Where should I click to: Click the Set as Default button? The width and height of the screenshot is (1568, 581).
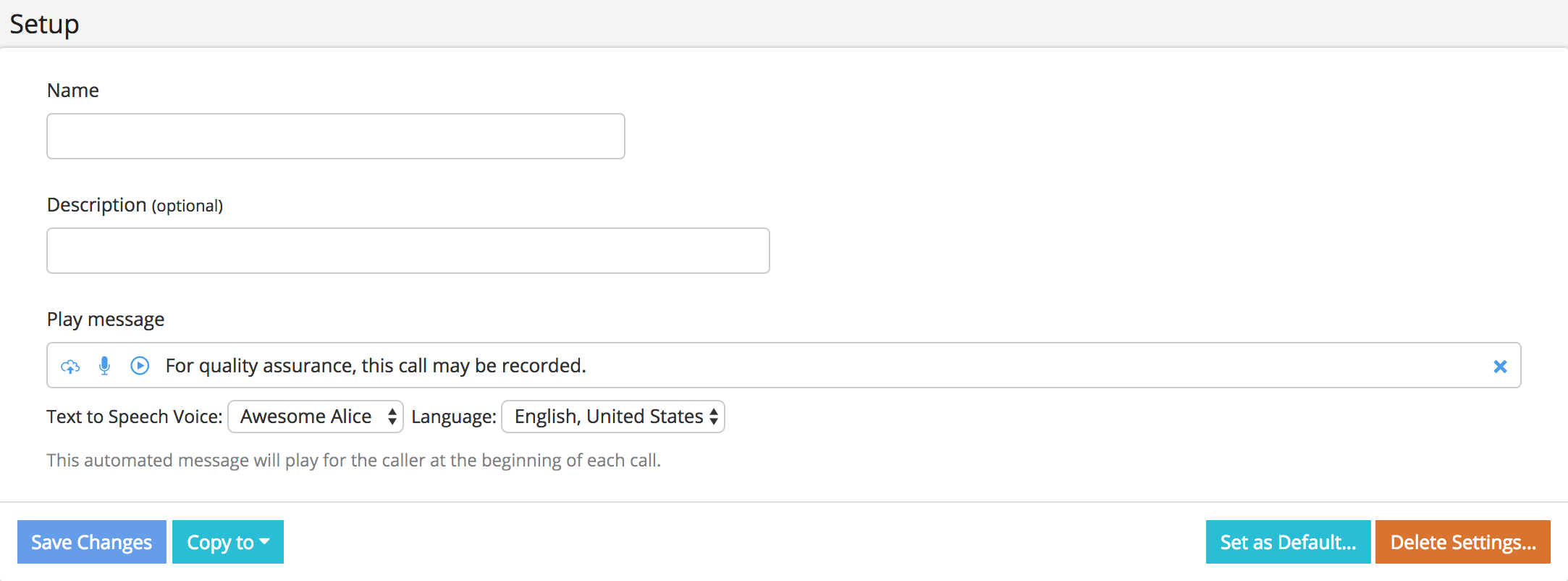(1288, 542)
